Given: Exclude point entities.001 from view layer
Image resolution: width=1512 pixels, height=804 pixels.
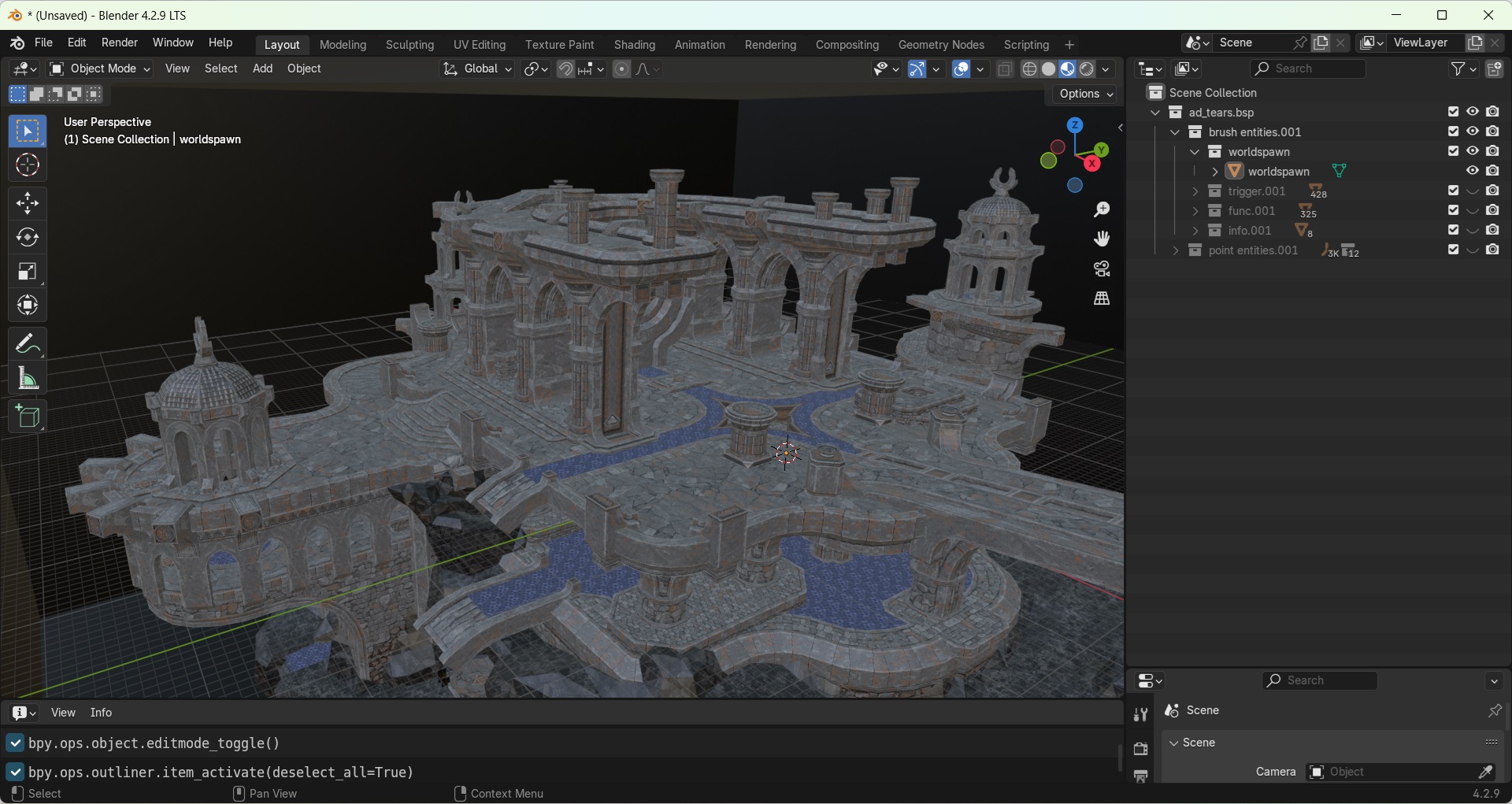Looking at the screenshot, I should [1454, 250].
